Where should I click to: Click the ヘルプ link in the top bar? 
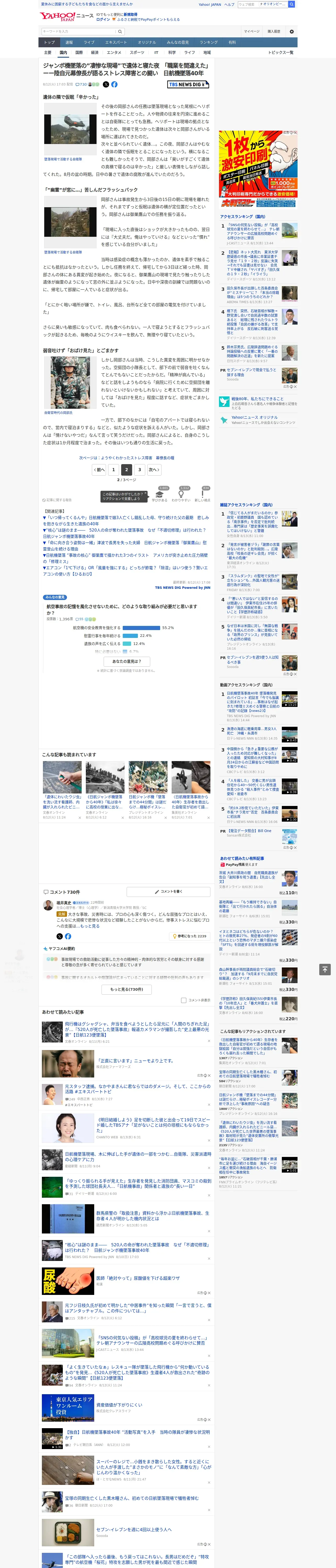(229, 4)
